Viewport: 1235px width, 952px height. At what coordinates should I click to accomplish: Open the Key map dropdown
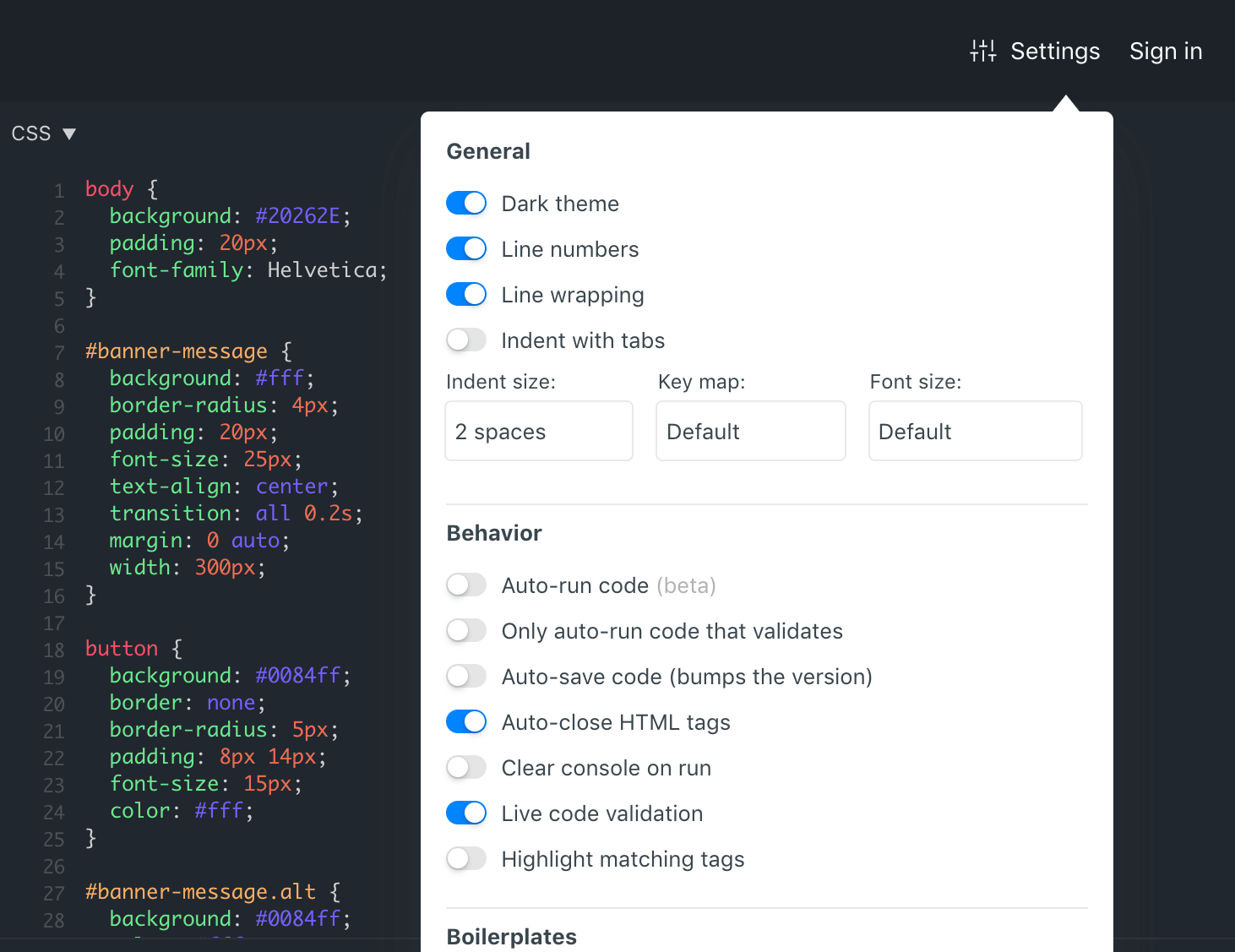750,431
